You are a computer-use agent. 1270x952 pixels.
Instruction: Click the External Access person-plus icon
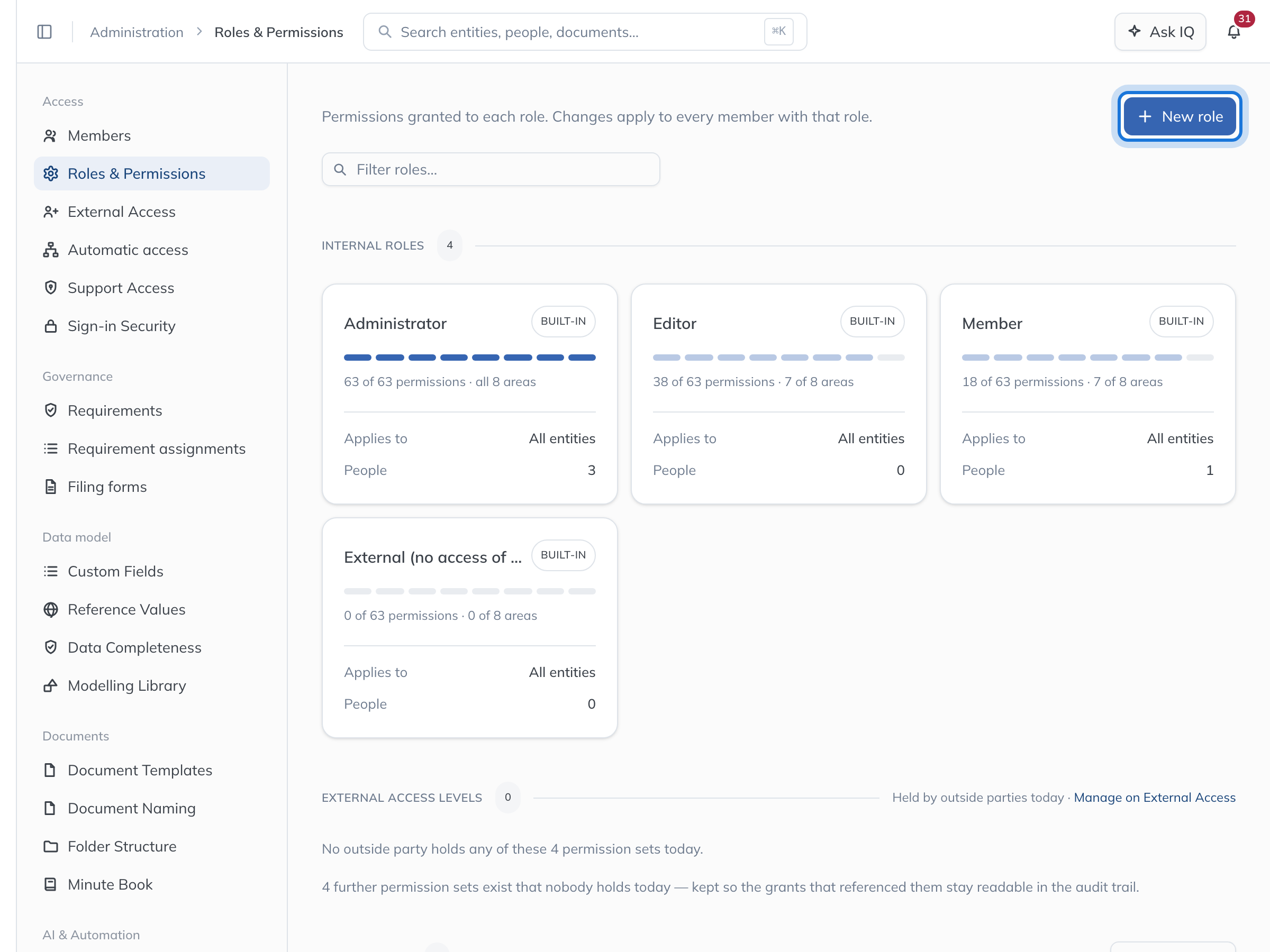coord(50,212)
